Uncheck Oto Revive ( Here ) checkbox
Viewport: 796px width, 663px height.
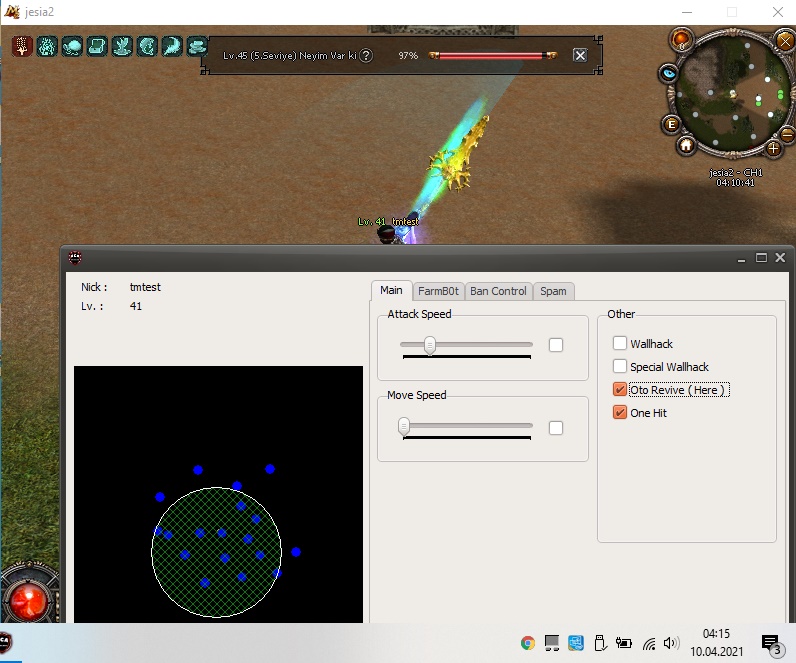(620, 389)
